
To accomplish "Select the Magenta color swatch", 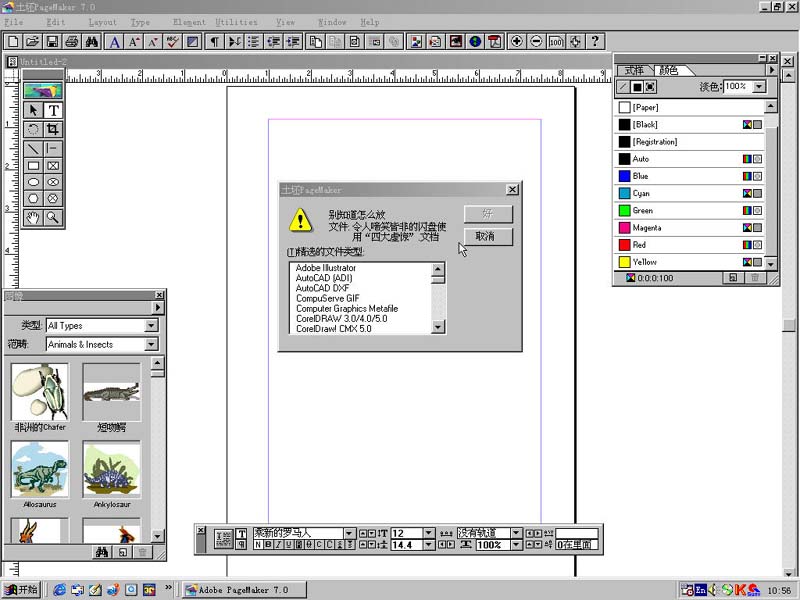I will pos(624,228).
